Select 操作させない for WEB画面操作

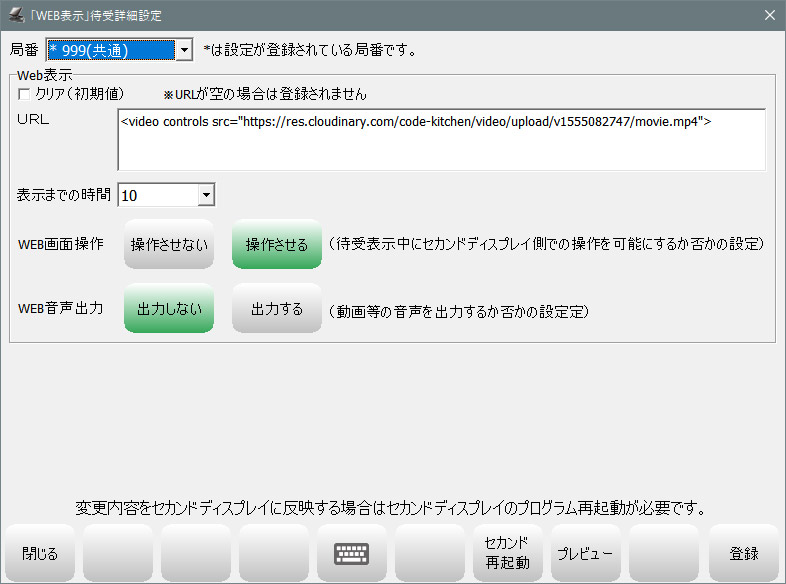pyautogui.click(x=169, y=246)
